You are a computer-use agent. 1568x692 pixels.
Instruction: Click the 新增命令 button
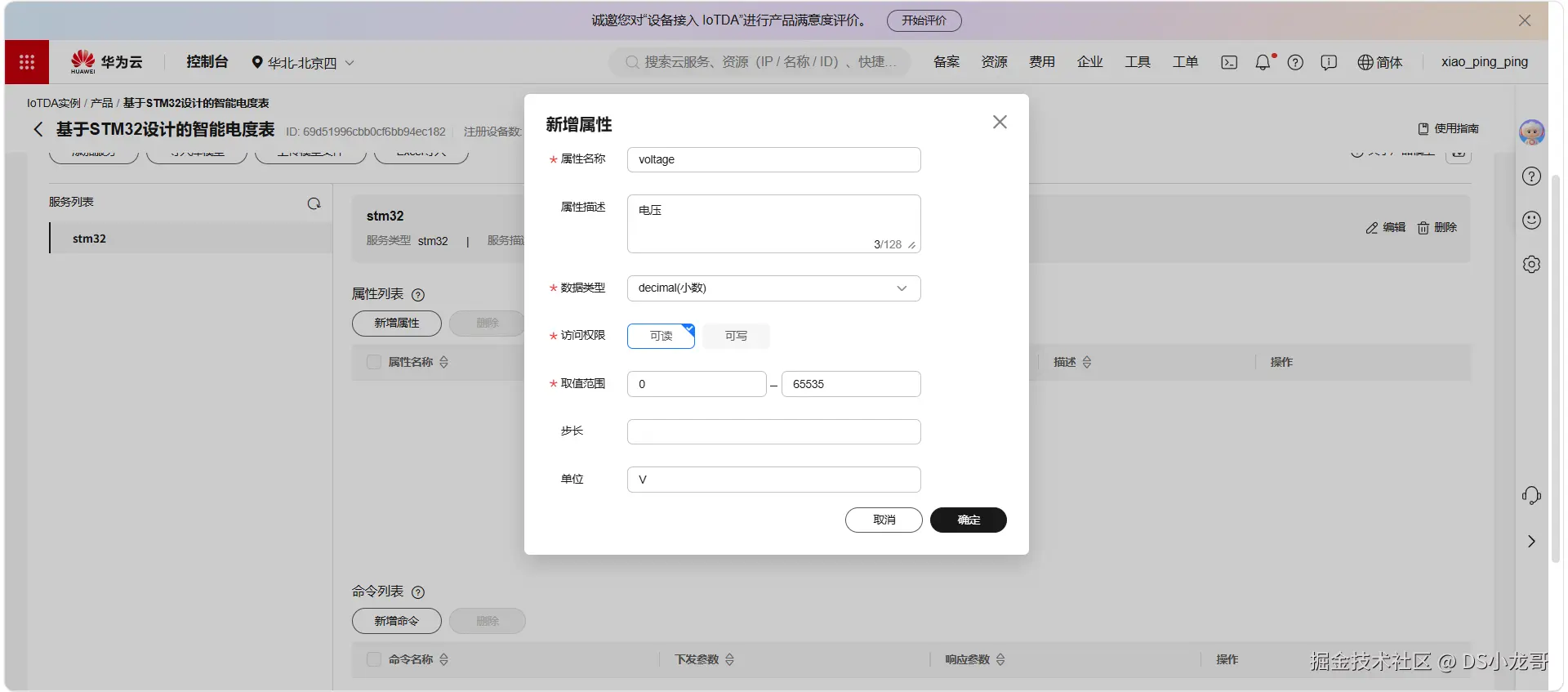click(x=397, y=621)
